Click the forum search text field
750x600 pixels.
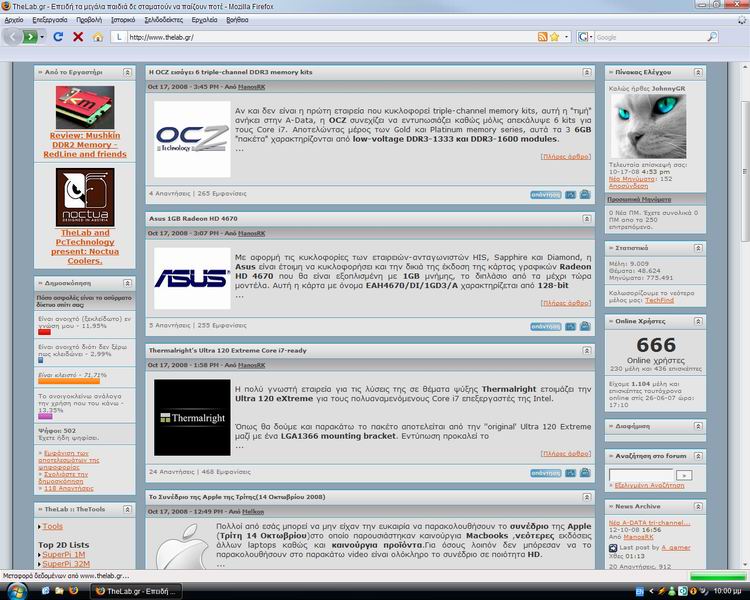pos(640,475)
